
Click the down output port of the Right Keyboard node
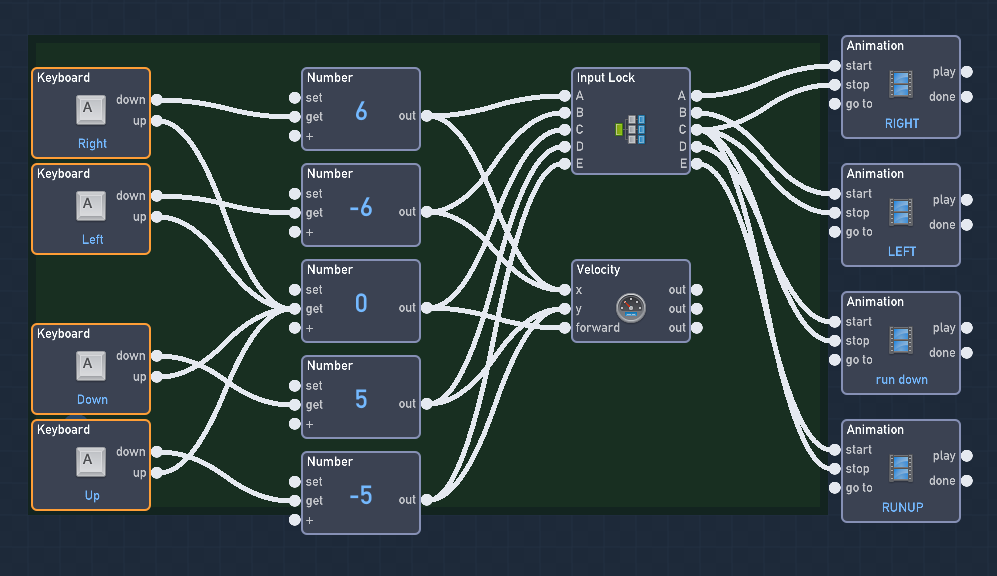[x=156, y=99]
